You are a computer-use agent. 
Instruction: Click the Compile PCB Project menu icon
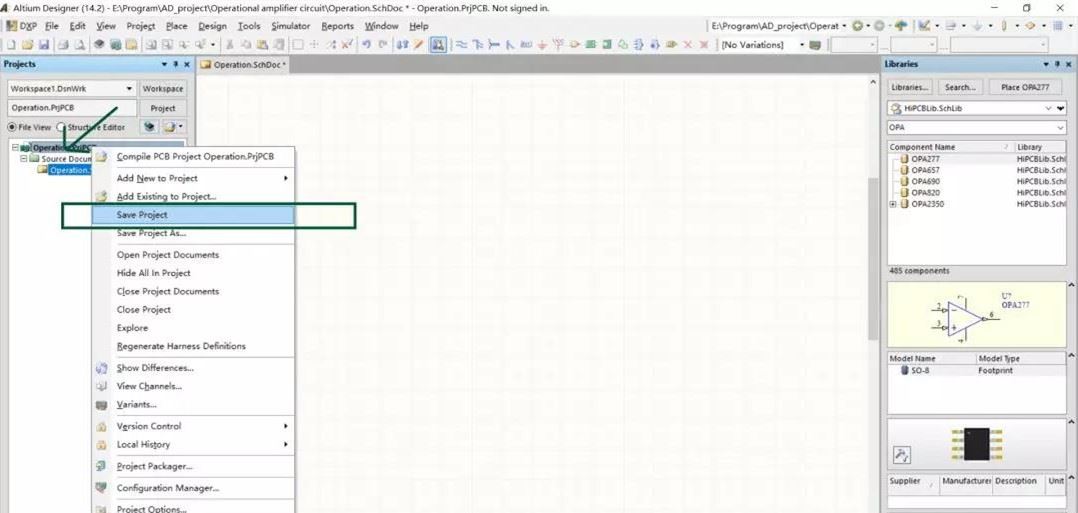101,157
